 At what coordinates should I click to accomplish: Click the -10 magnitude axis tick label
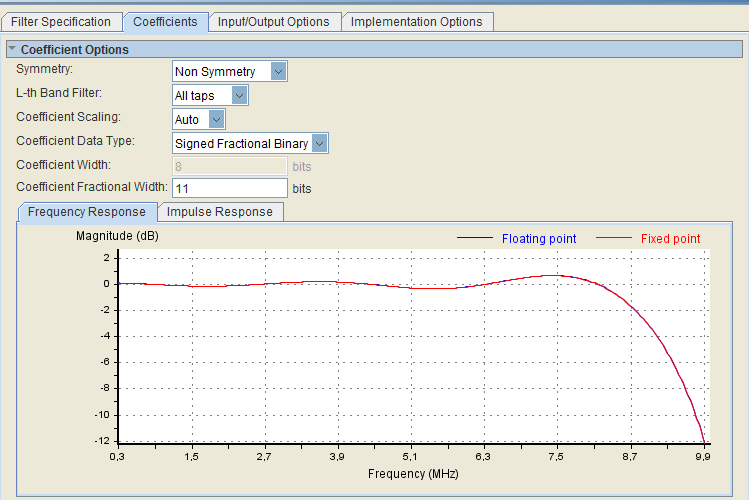[102, 415]
